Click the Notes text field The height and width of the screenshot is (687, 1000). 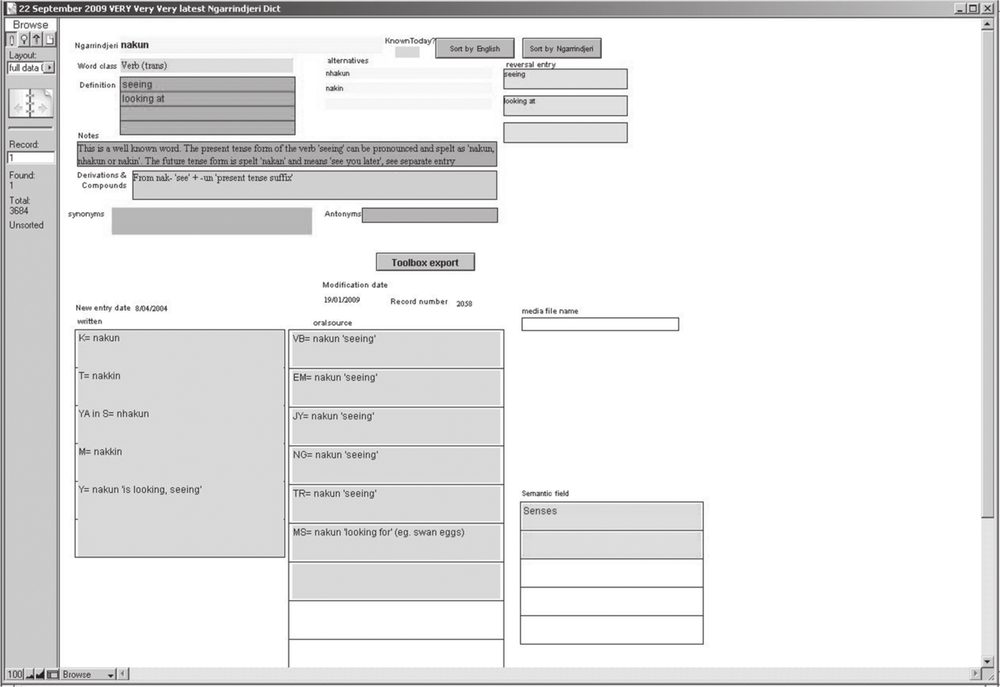(286, 154)
